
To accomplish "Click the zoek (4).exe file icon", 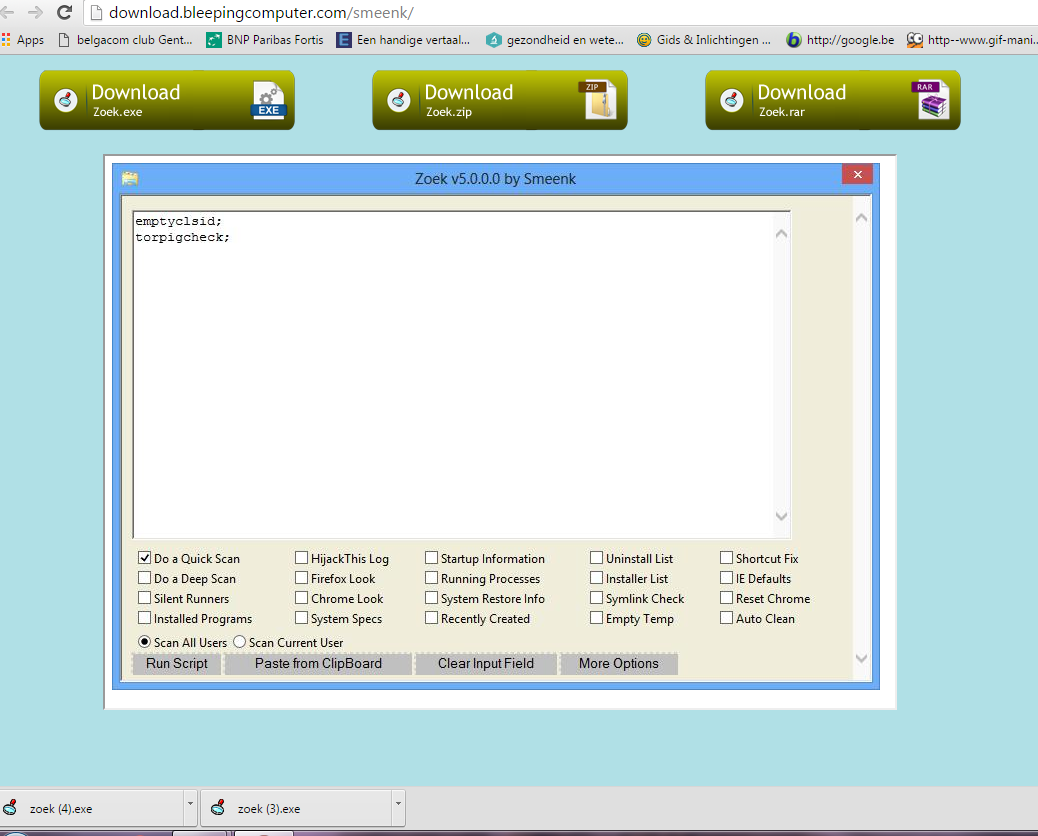I will point(11,808).
